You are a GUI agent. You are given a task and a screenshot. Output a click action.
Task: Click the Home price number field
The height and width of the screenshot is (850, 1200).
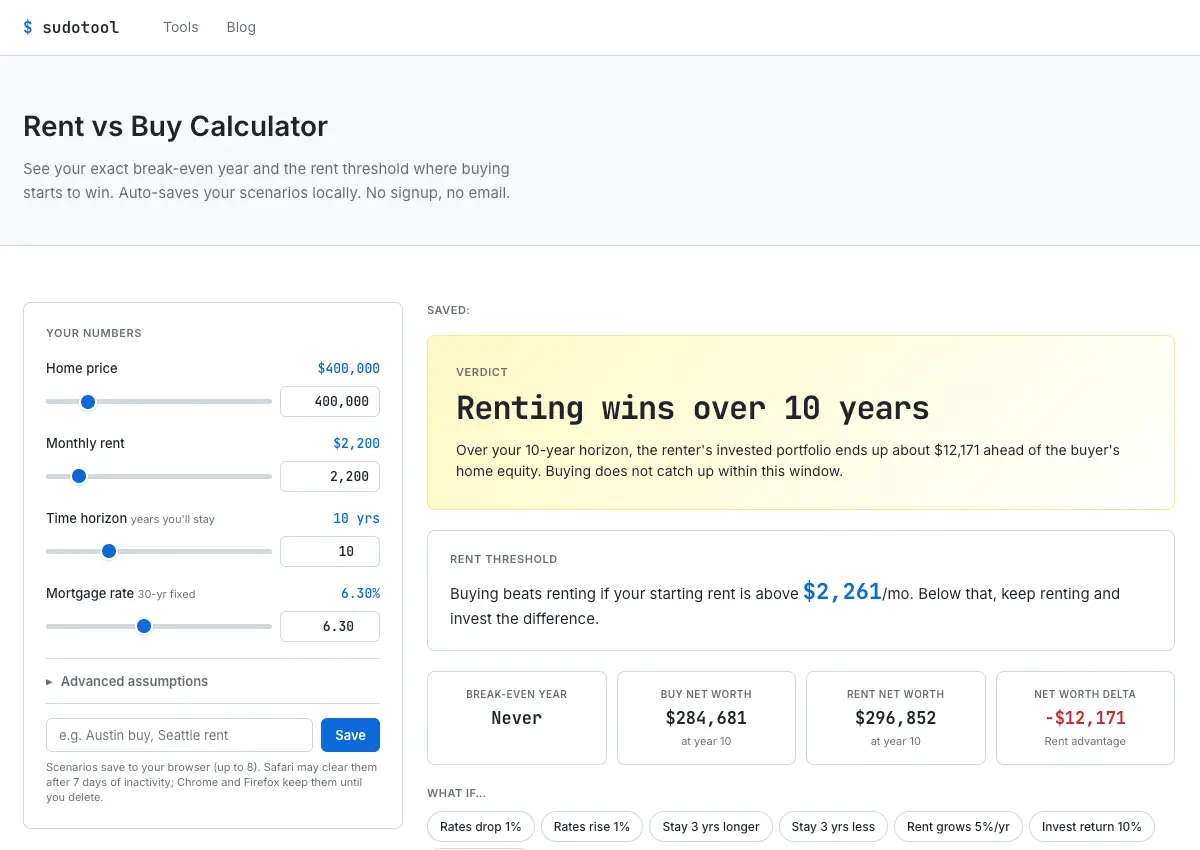click(330, 401)
